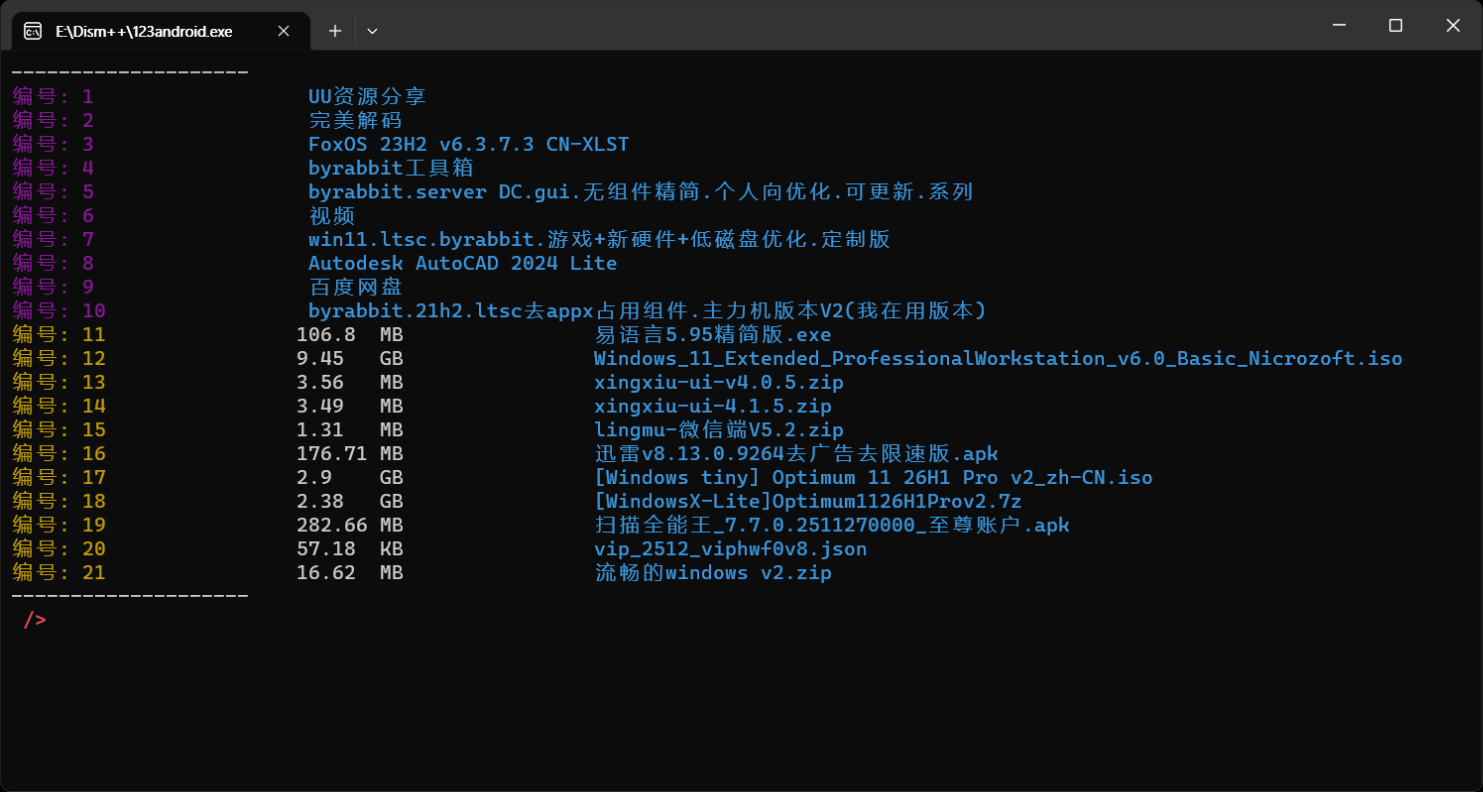The height and width of the screenshot is (792, 1483).
Task: Open a new terminal tab with the plus icon
Action: (x=335, y=31)
